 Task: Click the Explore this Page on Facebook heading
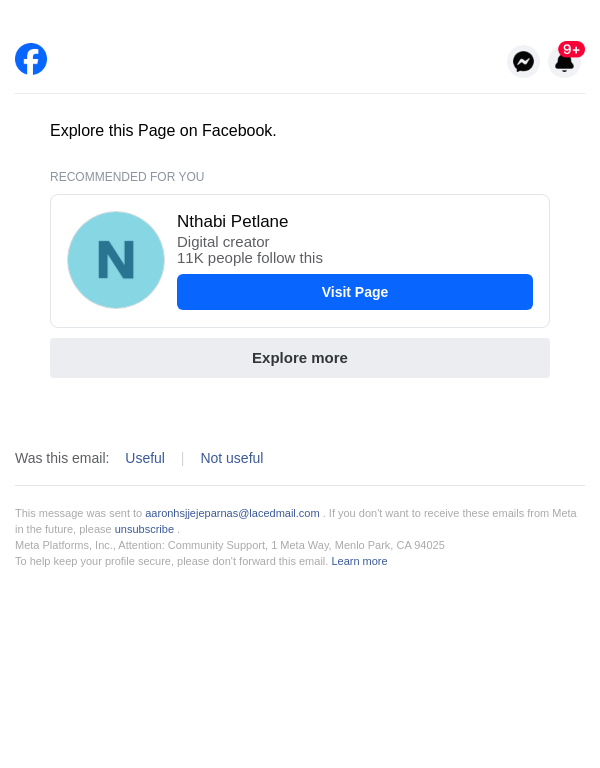click(x=163, y=131)
